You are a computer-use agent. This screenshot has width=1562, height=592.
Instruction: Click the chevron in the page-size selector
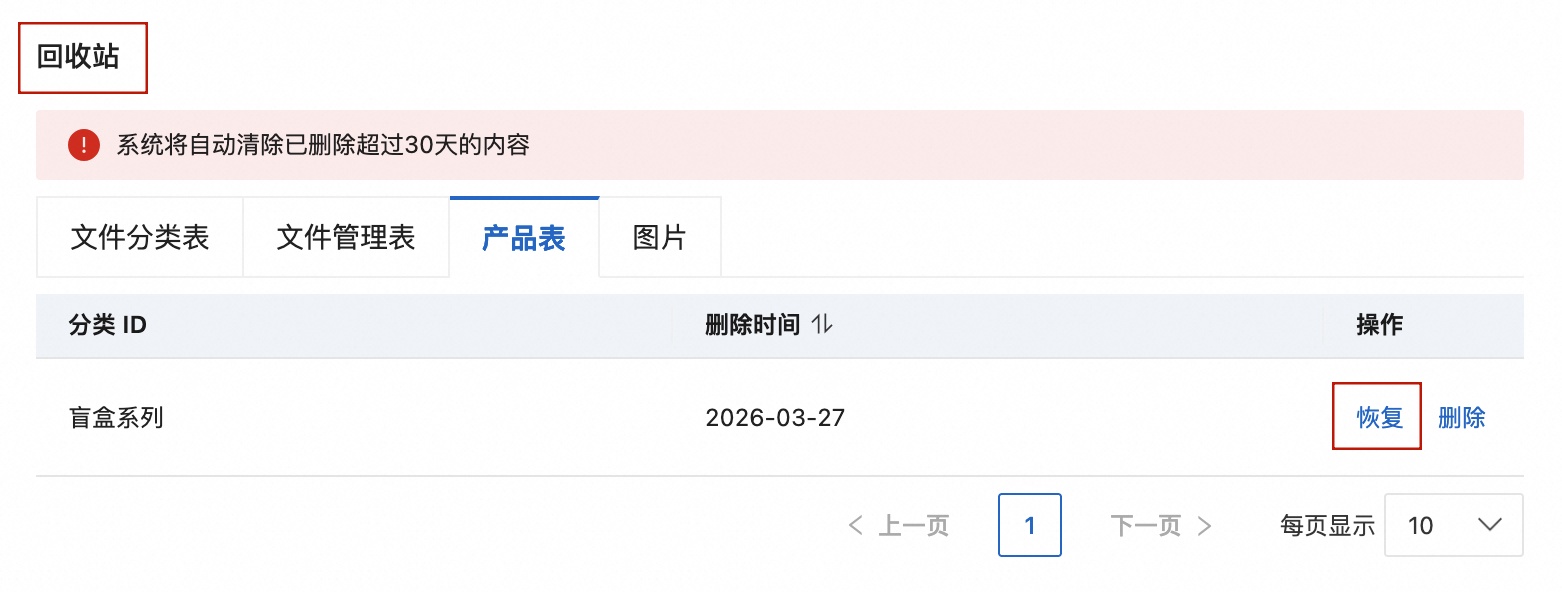pyautogui.click(x=1490, y=525)
